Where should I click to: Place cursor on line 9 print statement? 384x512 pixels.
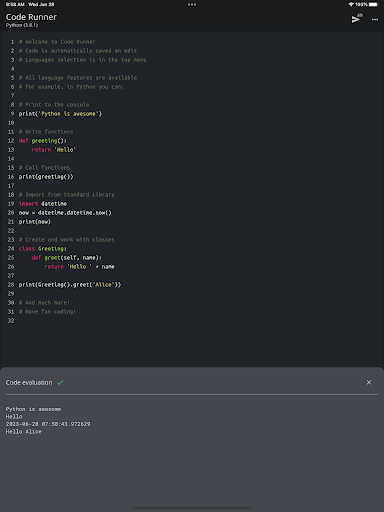(x=60, y=114)
